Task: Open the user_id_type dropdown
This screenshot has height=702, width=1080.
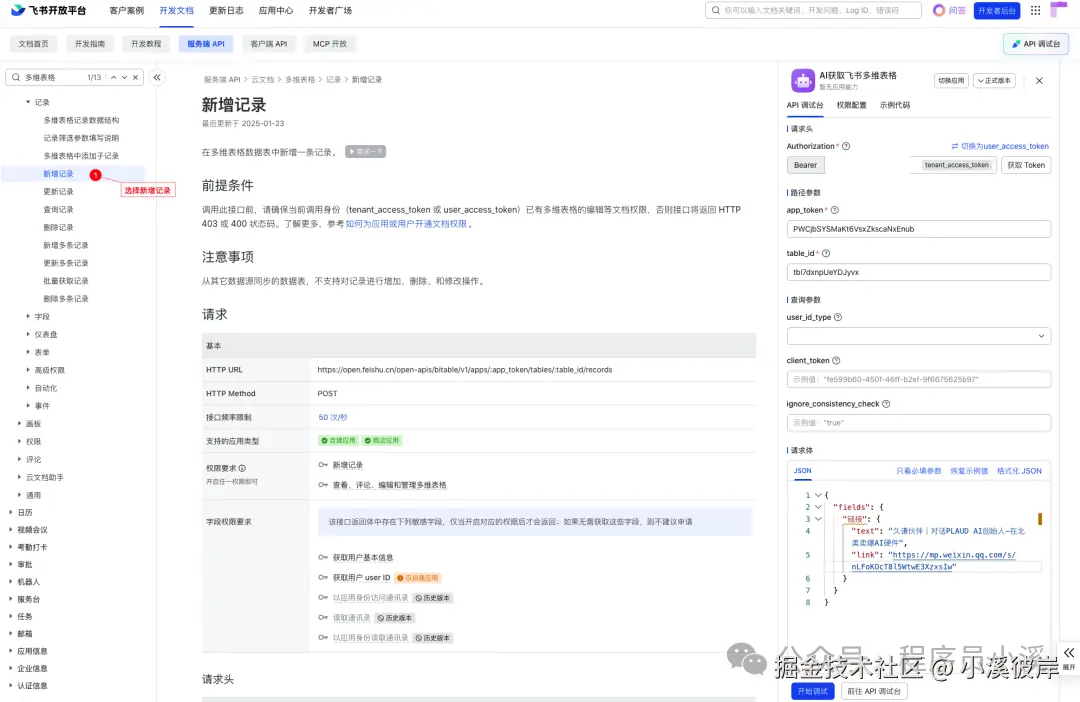Action: (918, 336)
